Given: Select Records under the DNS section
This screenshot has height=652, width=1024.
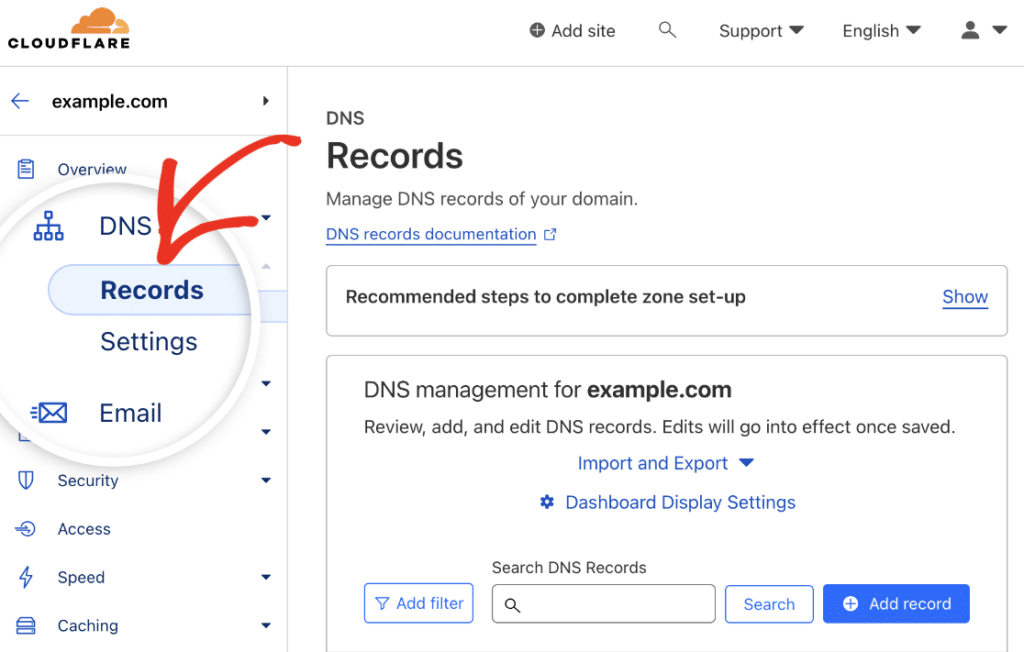Looking at the screenshot, I should [x=150, y=290].
